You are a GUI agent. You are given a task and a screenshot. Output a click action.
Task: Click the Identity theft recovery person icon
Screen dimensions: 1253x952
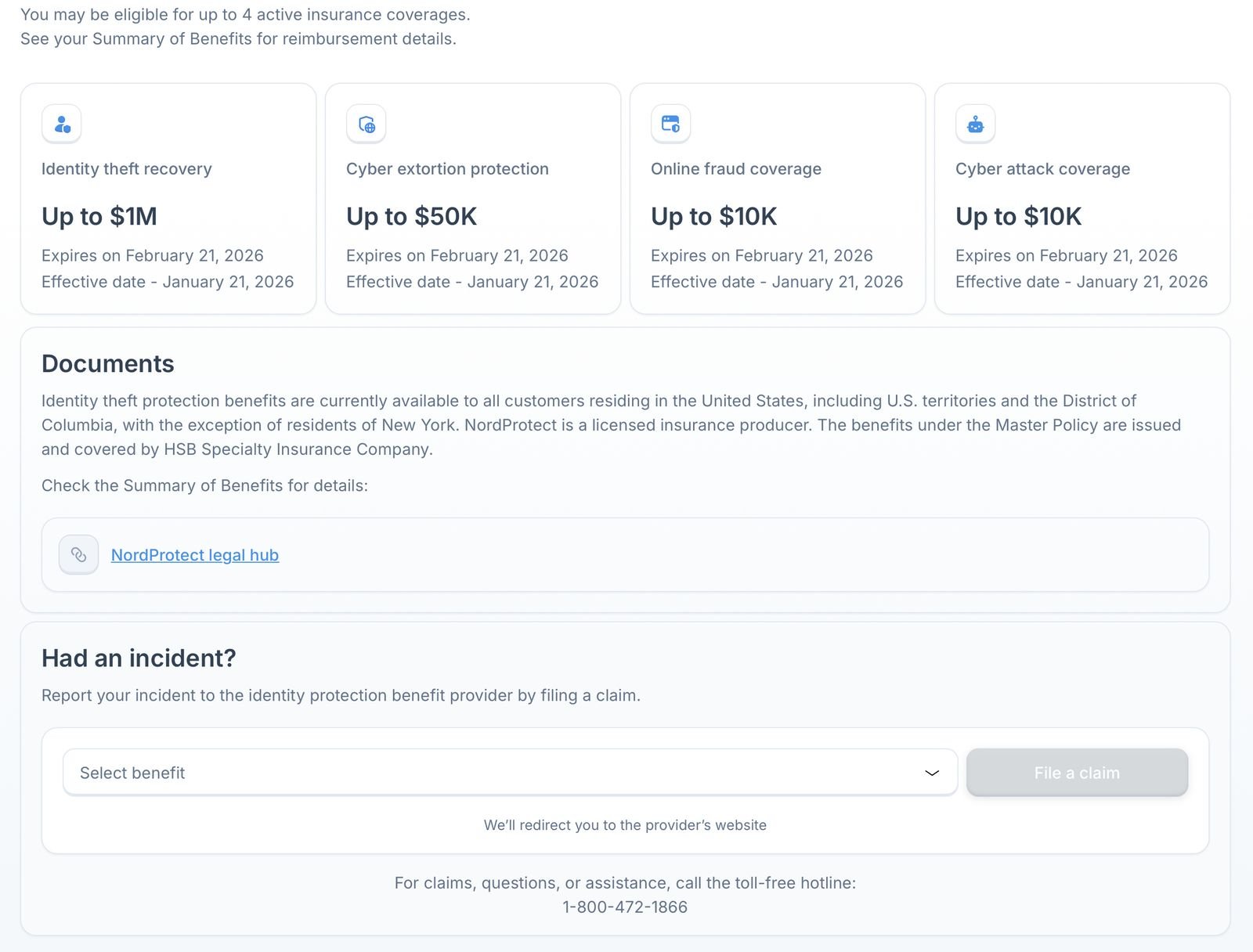click(x=62, y=124)
